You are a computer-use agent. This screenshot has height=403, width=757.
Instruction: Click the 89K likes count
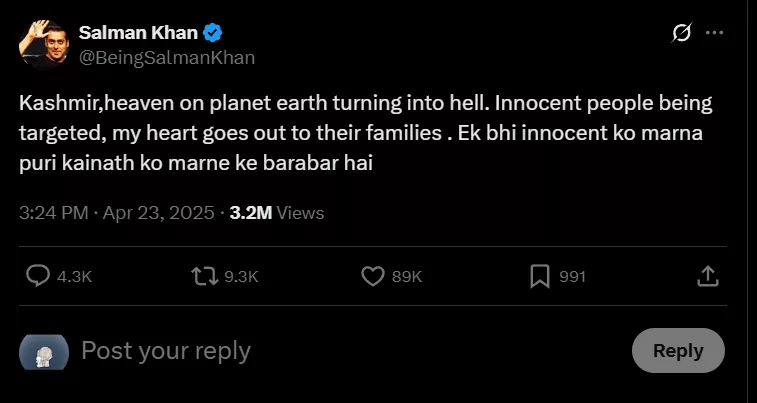tap(407, 277)
